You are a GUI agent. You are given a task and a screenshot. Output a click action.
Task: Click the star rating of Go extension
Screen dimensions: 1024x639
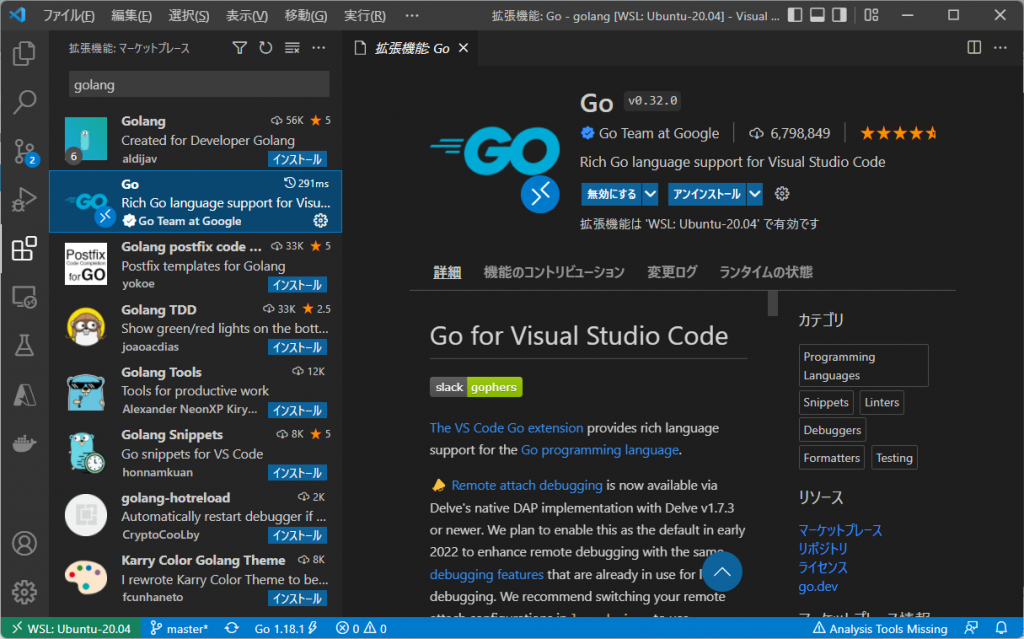click(x=899, y=133)
